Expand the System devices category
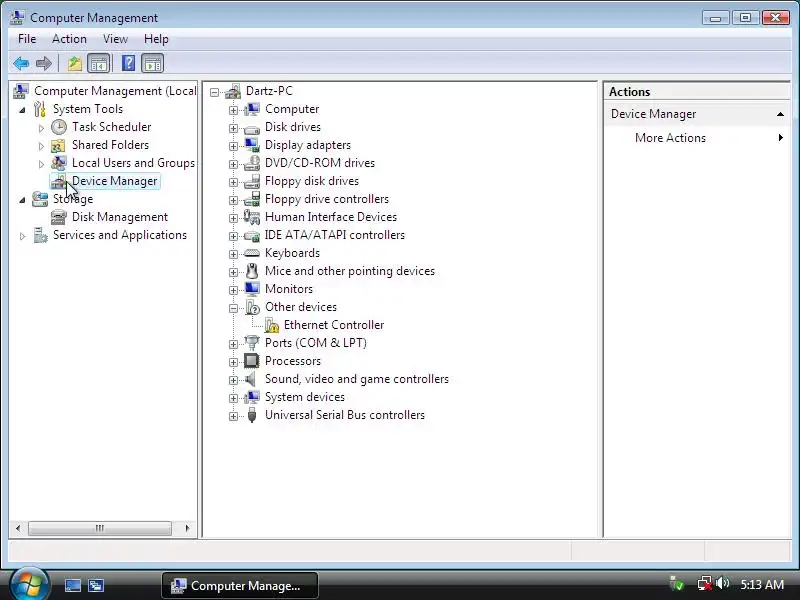 233,398
